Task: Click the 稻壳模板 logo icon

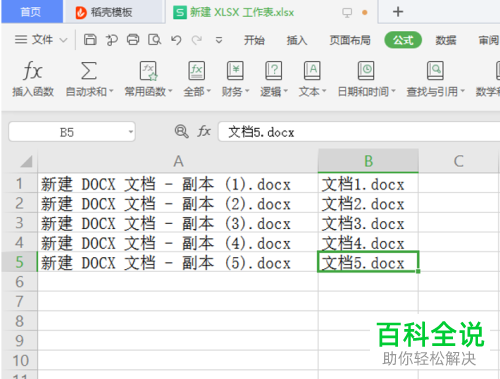Action: coord(81,13)
